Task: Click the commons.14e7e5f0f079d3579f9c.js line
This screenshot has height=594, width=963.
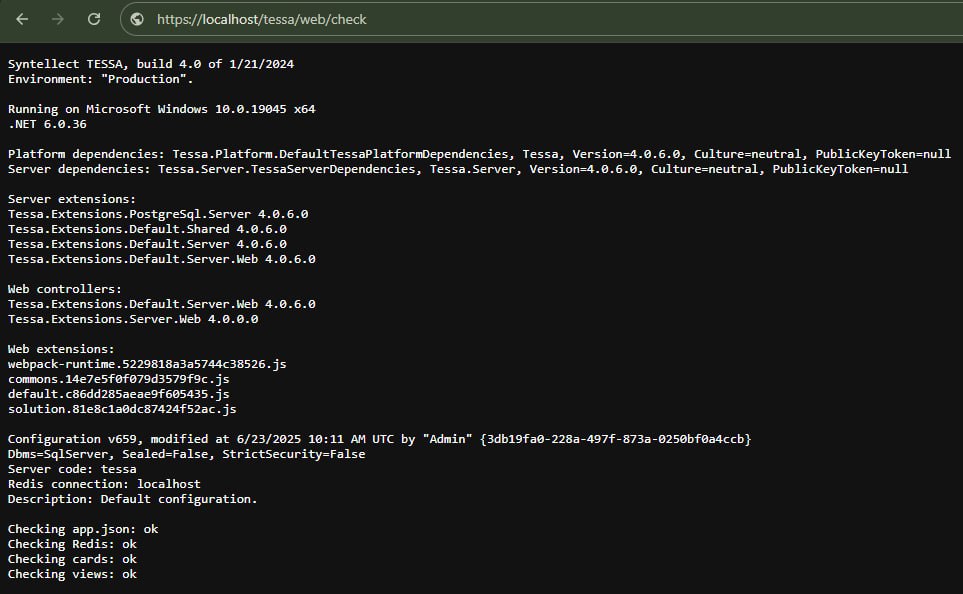Action: [x=118, y=379]
